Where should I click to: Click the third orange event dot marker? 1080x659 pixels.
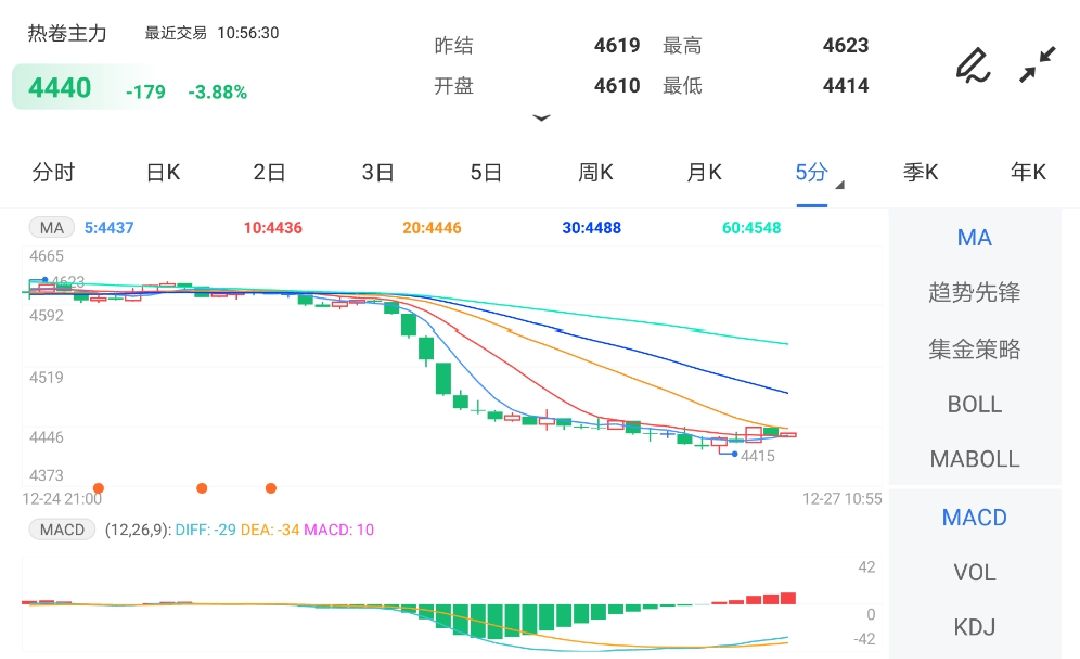click(271, 488)
